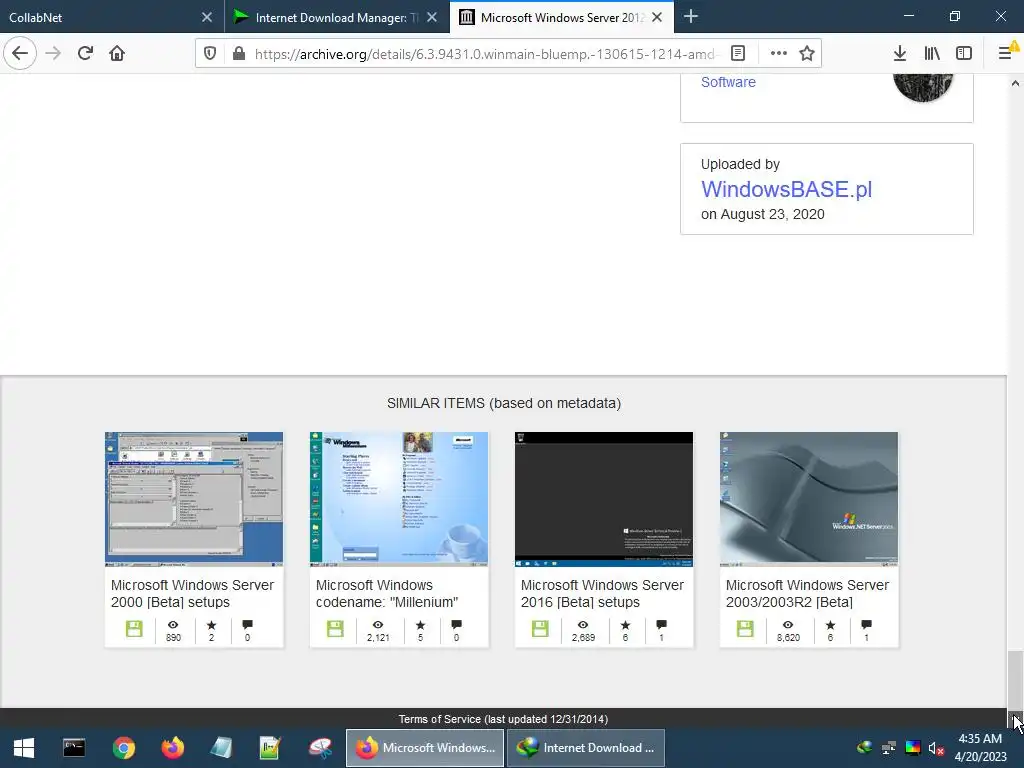Image resolution: width=1024 pixels, height=768 pixels.
Task: Show sidebars button
Action: coord(964,54)
